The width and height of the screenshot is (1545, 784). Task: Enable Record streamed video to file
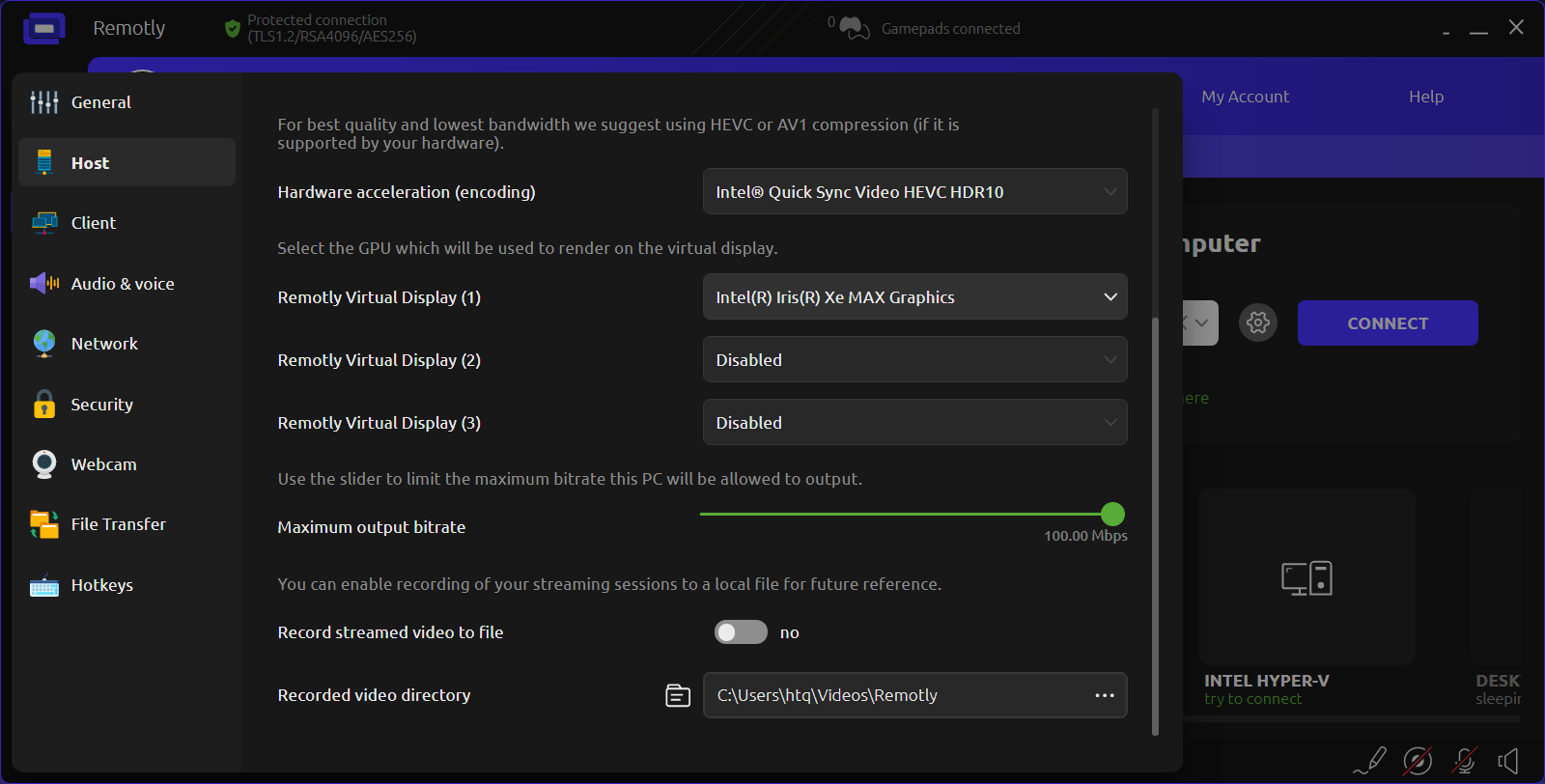click(741, 632)
